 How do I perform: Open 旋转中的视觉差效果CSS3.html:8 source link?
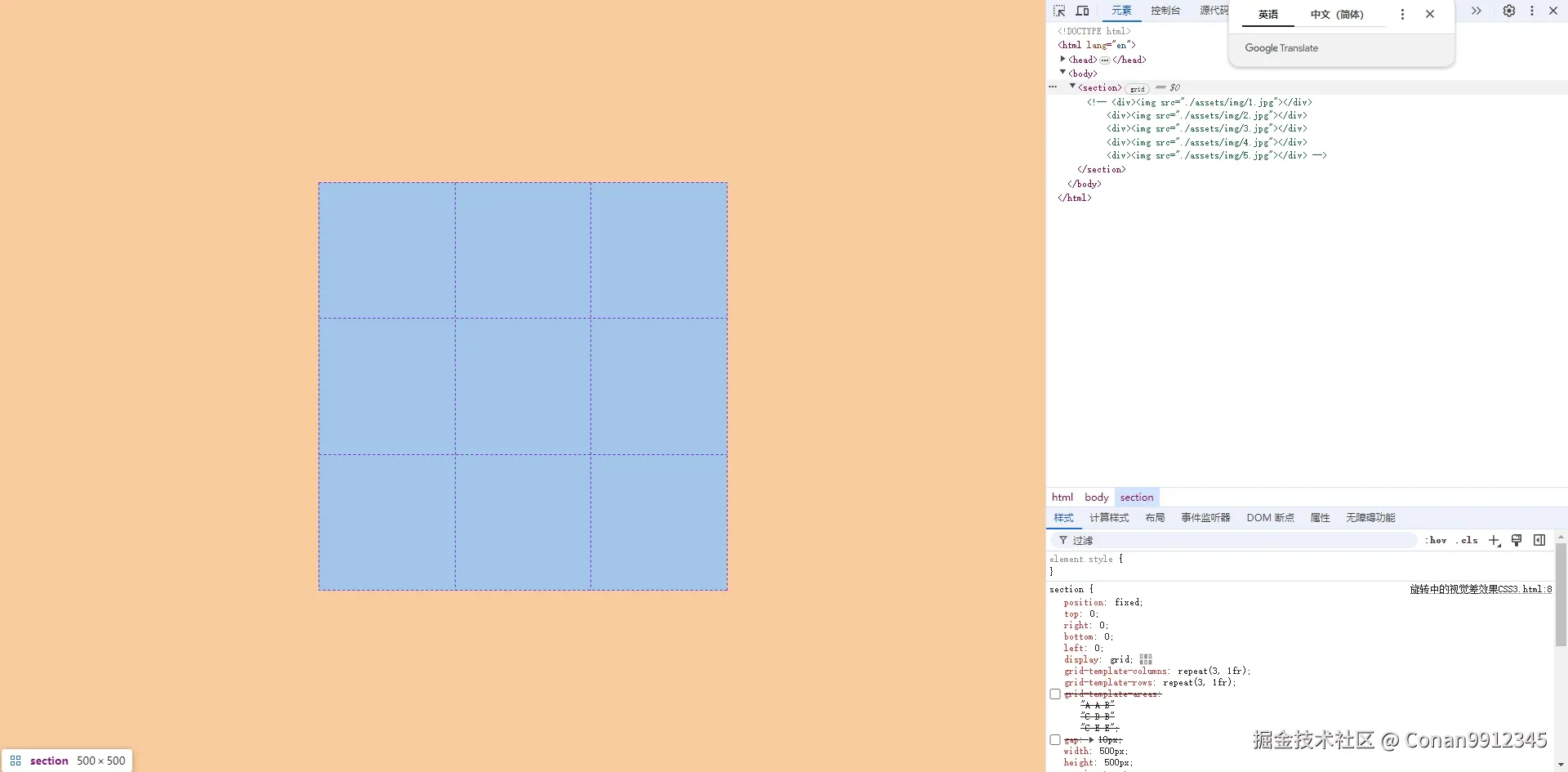(1480, 588)
